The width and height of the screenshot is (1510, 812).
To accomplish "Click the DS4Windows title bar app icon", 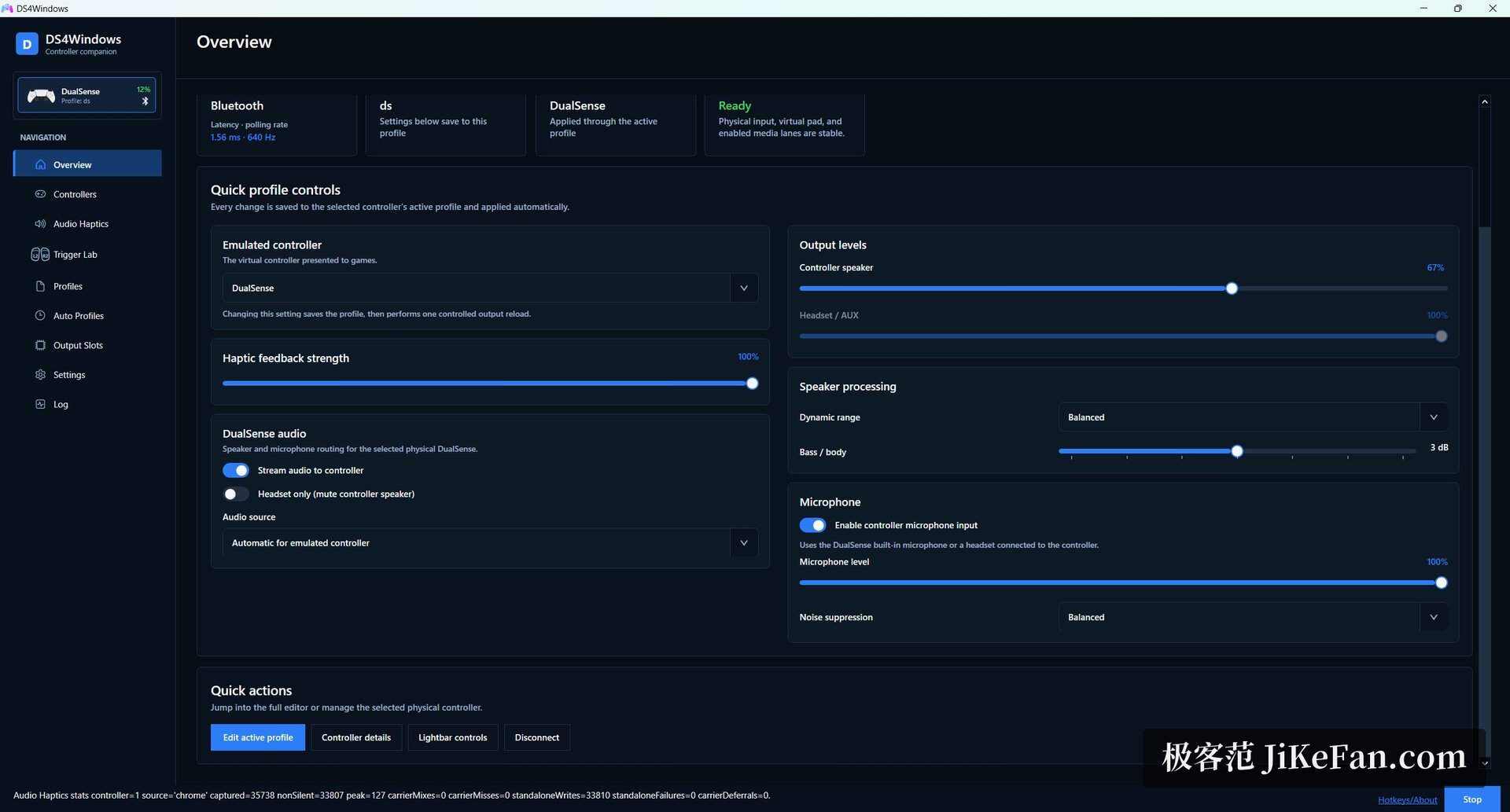I will click(7, 9).
